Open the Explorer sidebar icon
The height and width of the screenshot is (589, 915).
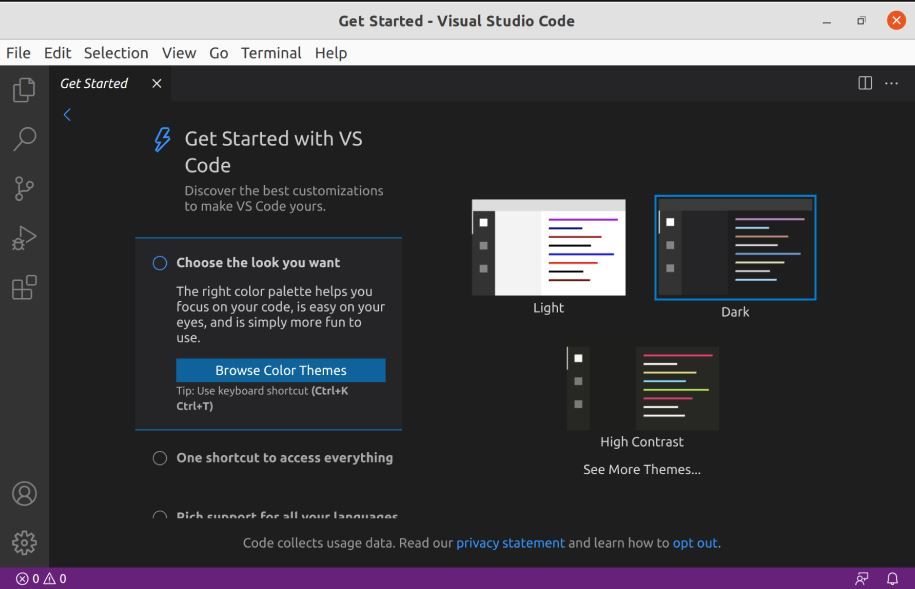24,88
